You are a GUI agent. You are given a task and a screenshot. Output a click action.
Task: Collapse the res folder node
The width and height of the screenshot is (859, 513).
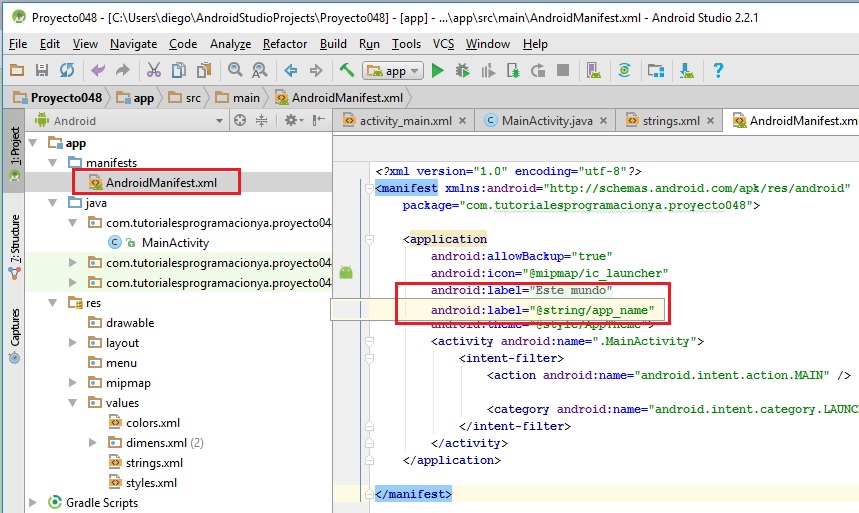click(x=53, y=303)
